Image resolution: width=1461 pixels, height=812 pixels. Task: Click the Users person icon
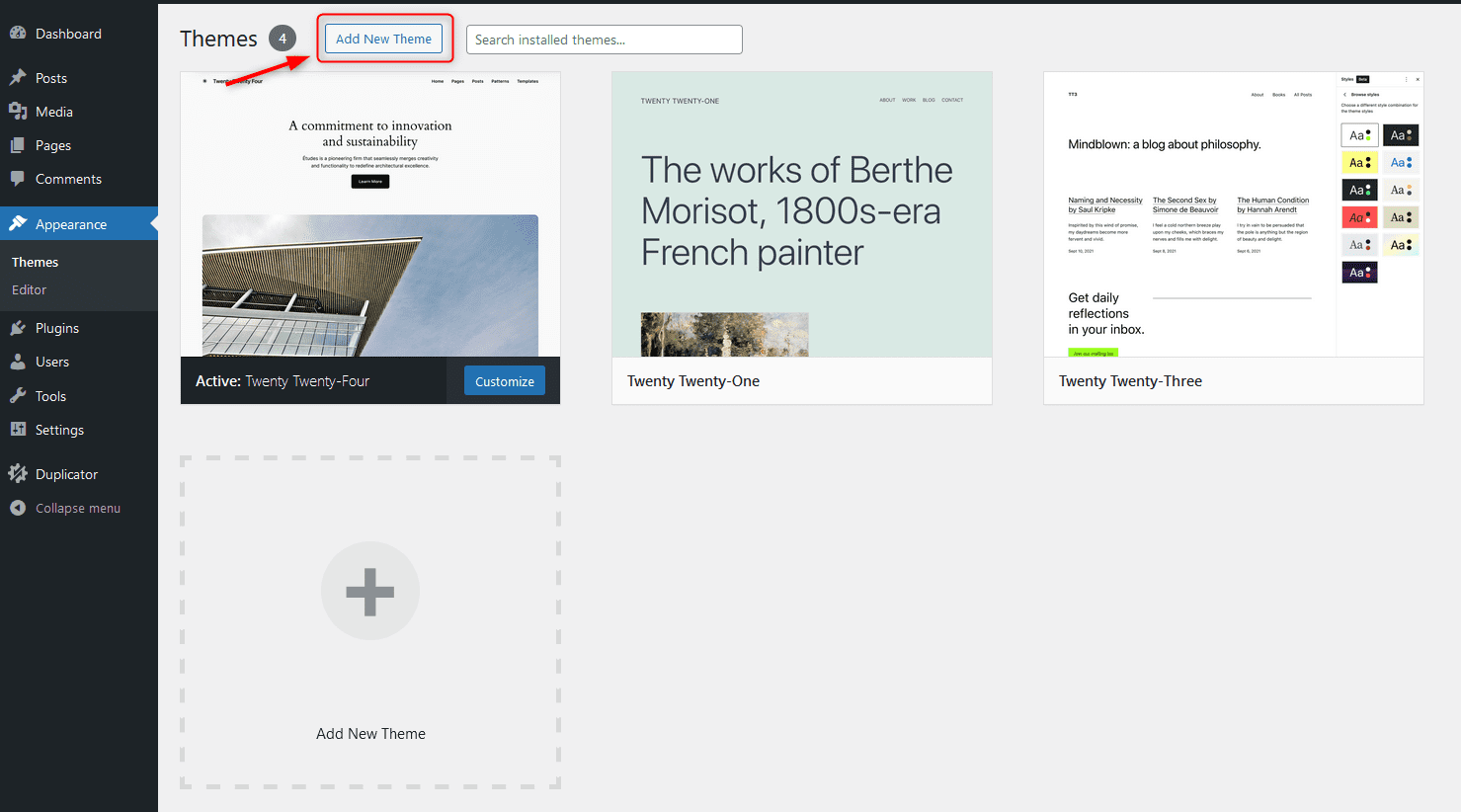coord(18,362)
